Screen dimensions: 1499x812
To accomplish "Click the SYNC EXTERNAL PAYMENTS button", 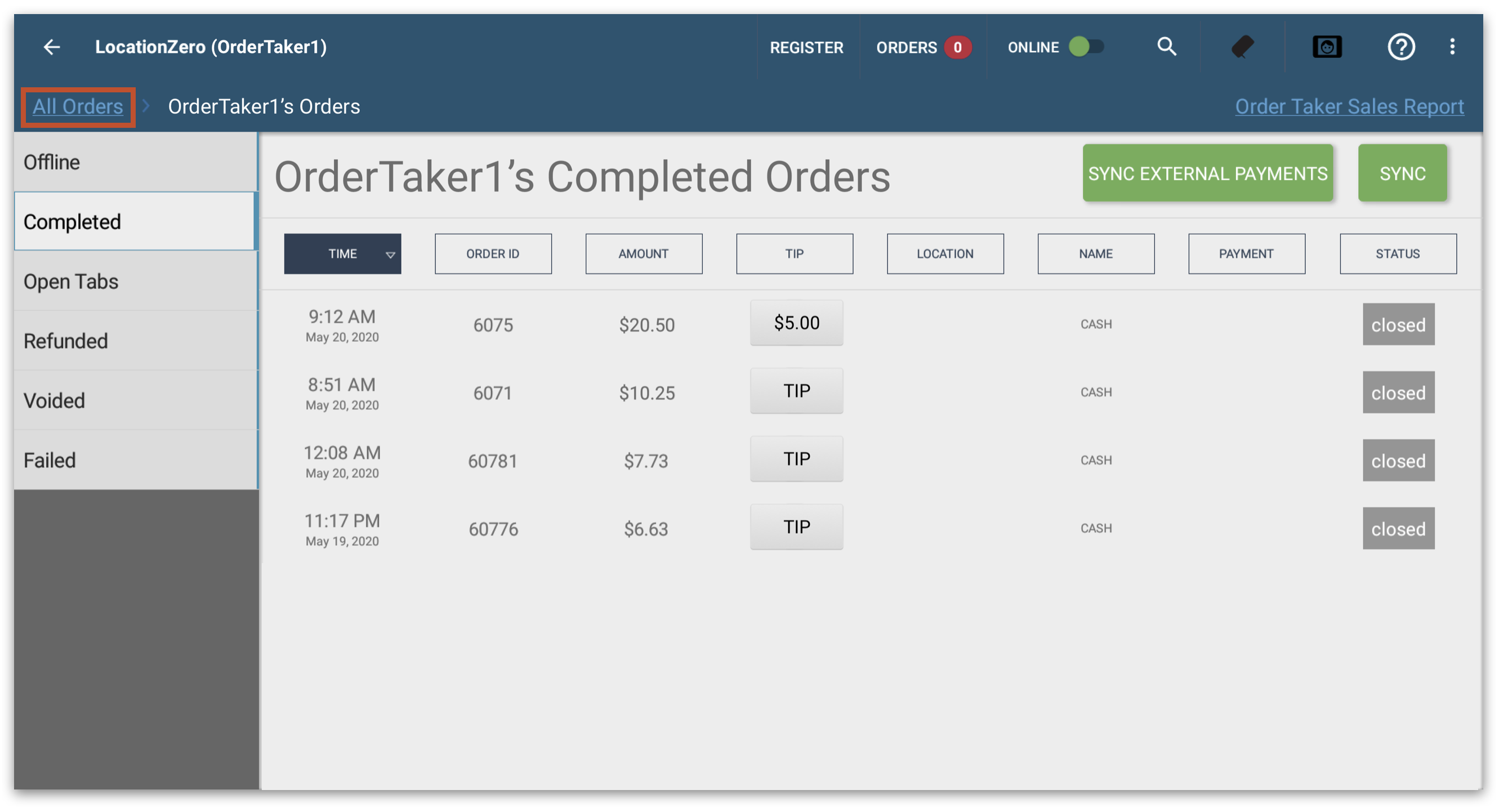I will point(1207,172).
